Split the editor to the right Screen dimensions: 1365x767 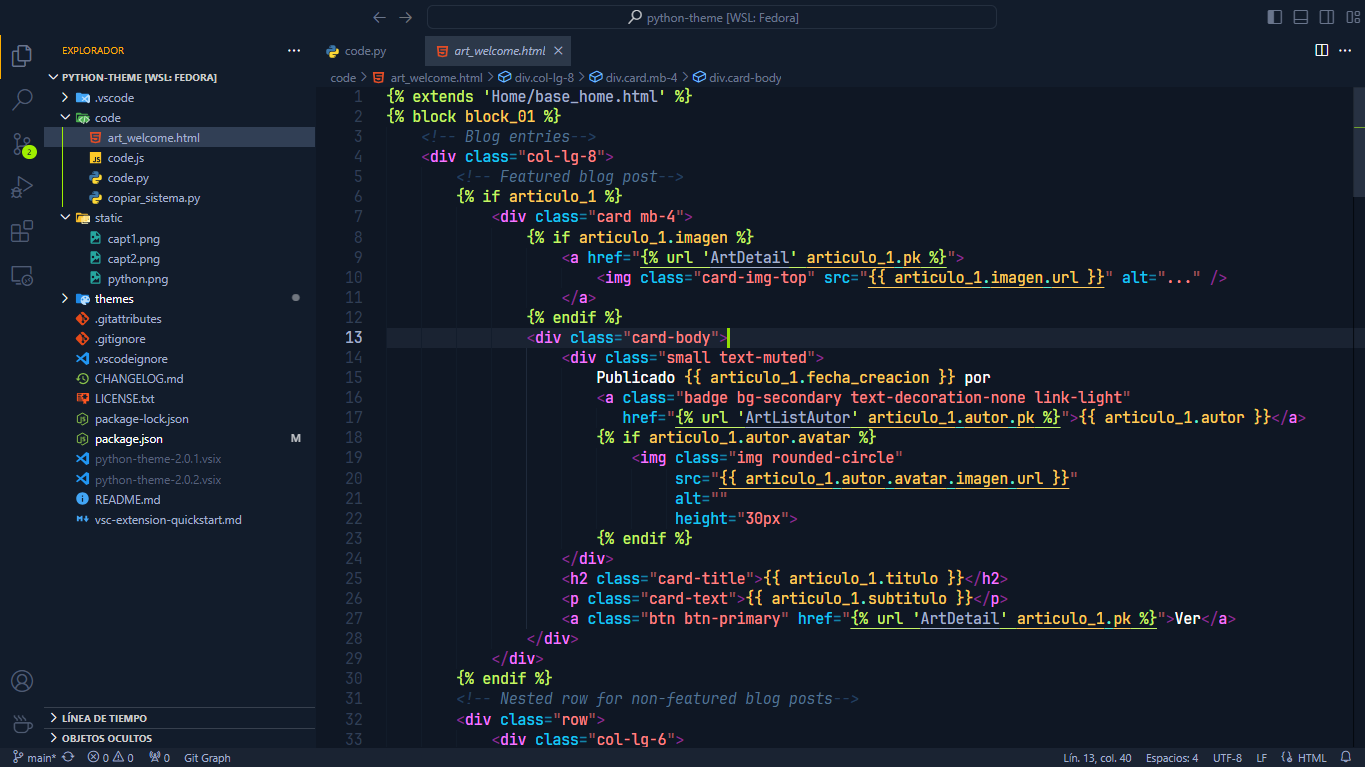[x=1321, y=50]
